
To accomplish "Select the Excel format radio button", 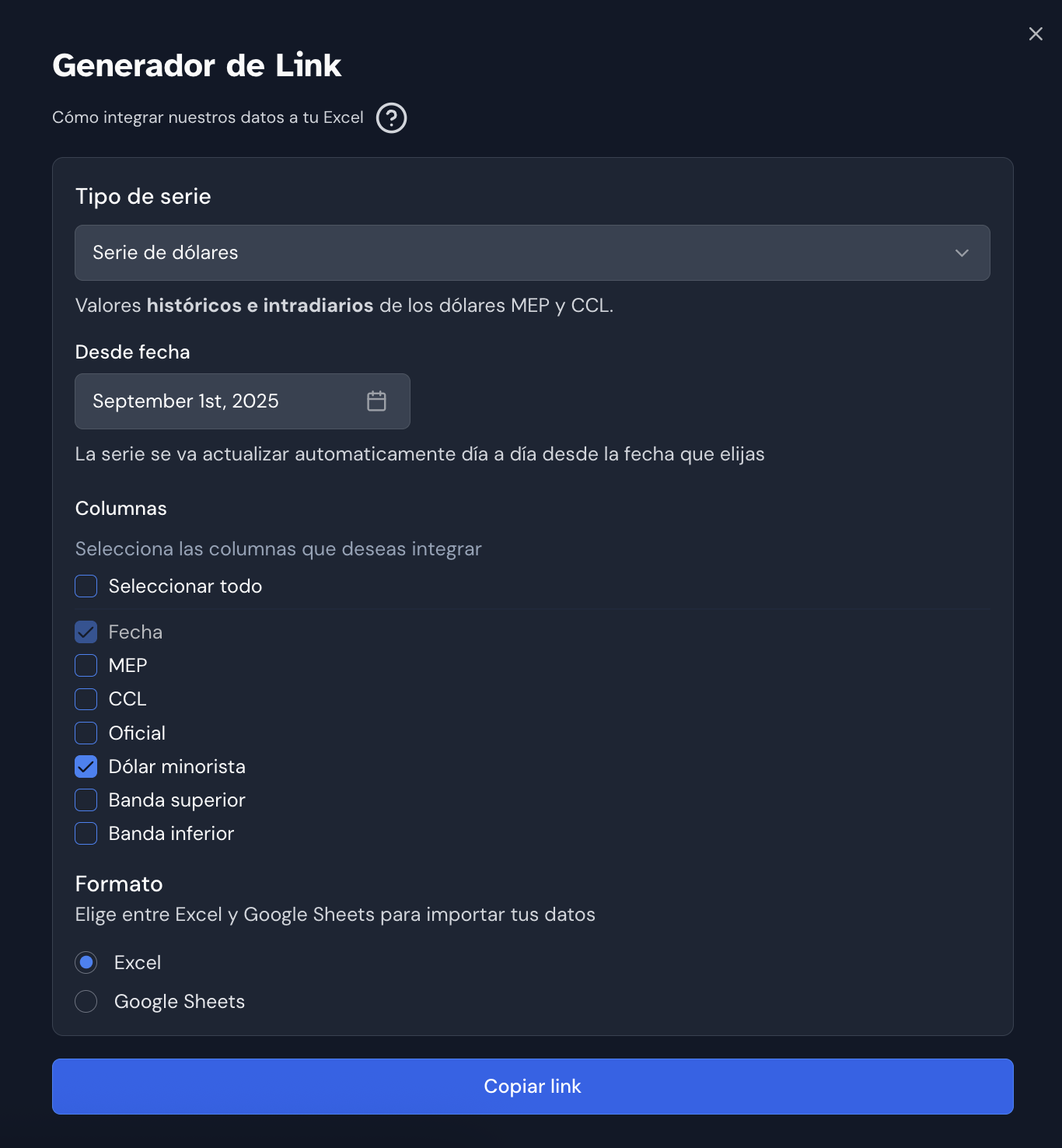I will click(x=86, y=963).
